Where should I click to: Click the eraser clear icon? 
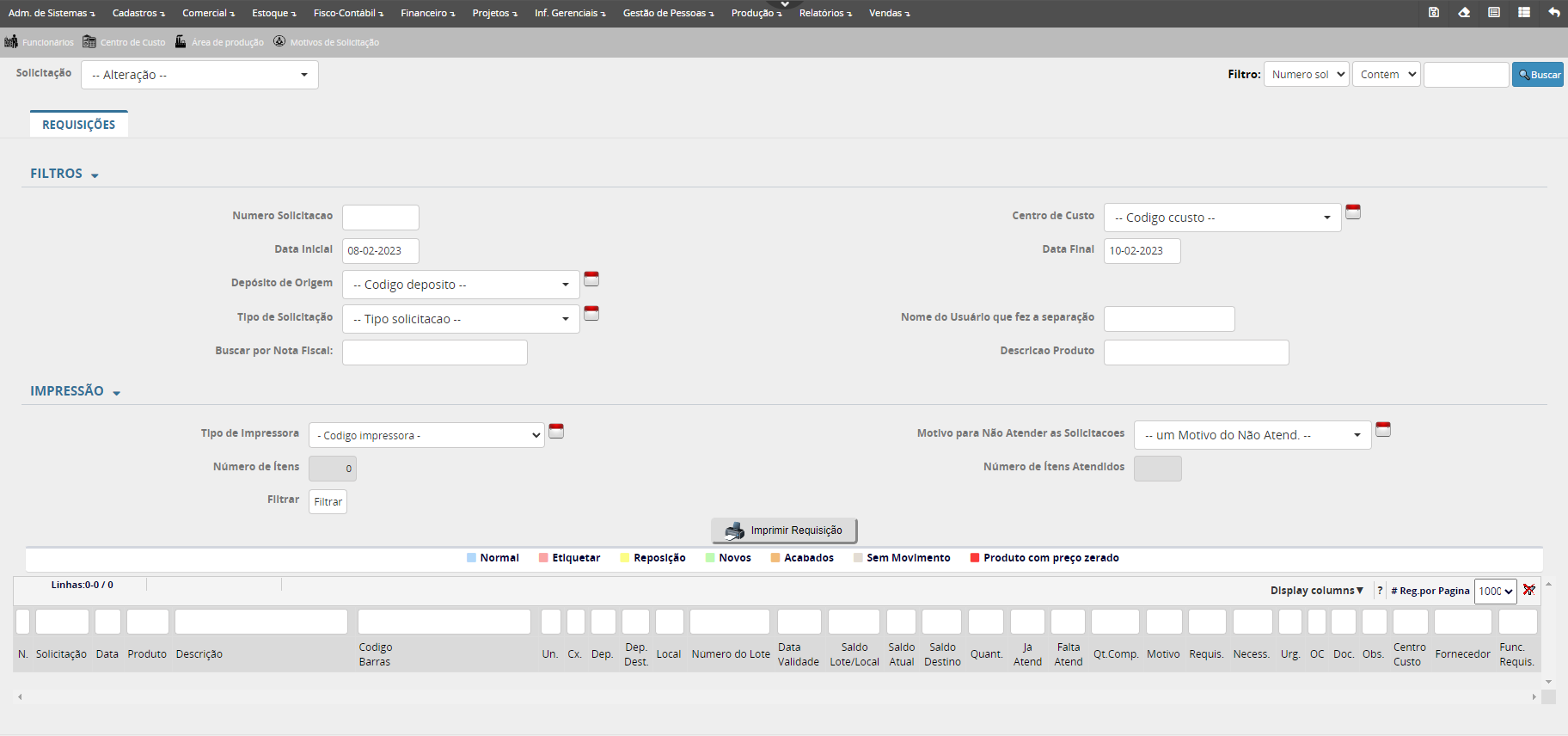click(1464, 13)
